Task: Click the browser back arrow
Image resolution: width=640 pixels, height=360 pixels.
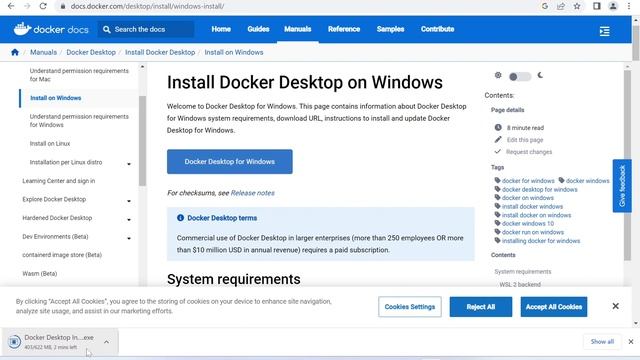Action: (11, 6)
